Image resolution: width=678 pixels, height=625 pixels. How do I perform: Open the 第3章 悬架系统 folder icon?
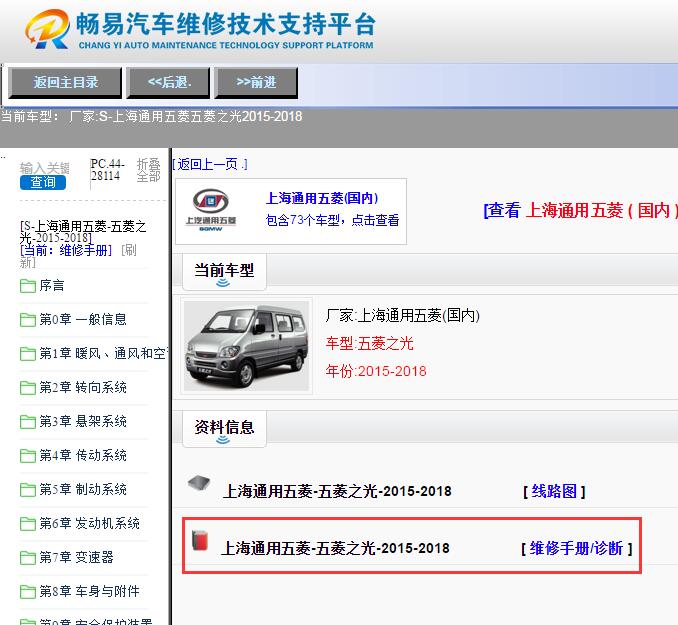[x=28, y=422]
